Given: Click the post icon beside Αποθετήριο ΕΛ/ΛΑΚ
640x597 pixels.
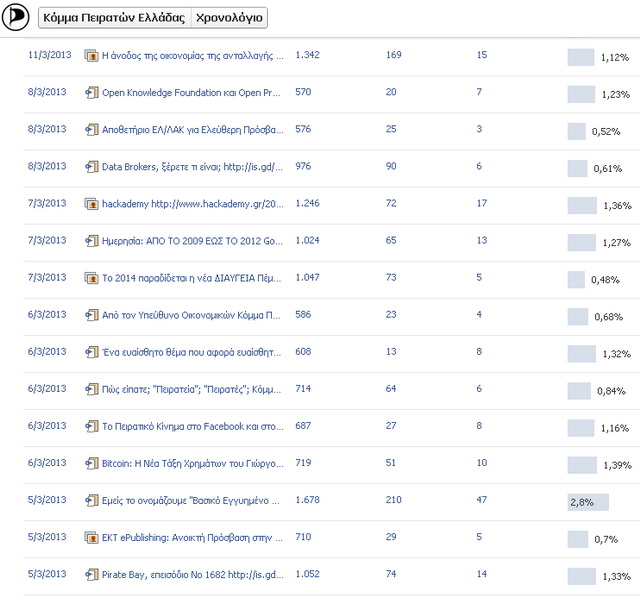Looking at the screenshot, I should (x=92, y=130).
